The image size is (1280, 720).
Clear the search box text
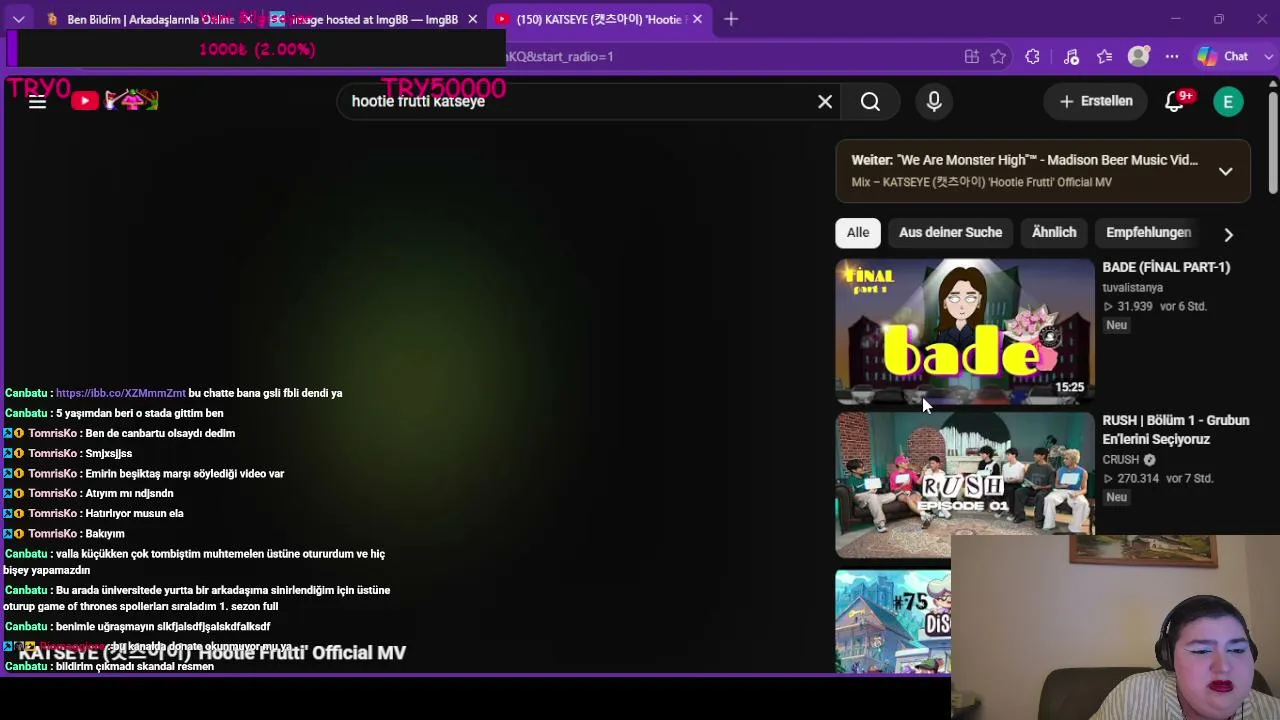point(825,101)
